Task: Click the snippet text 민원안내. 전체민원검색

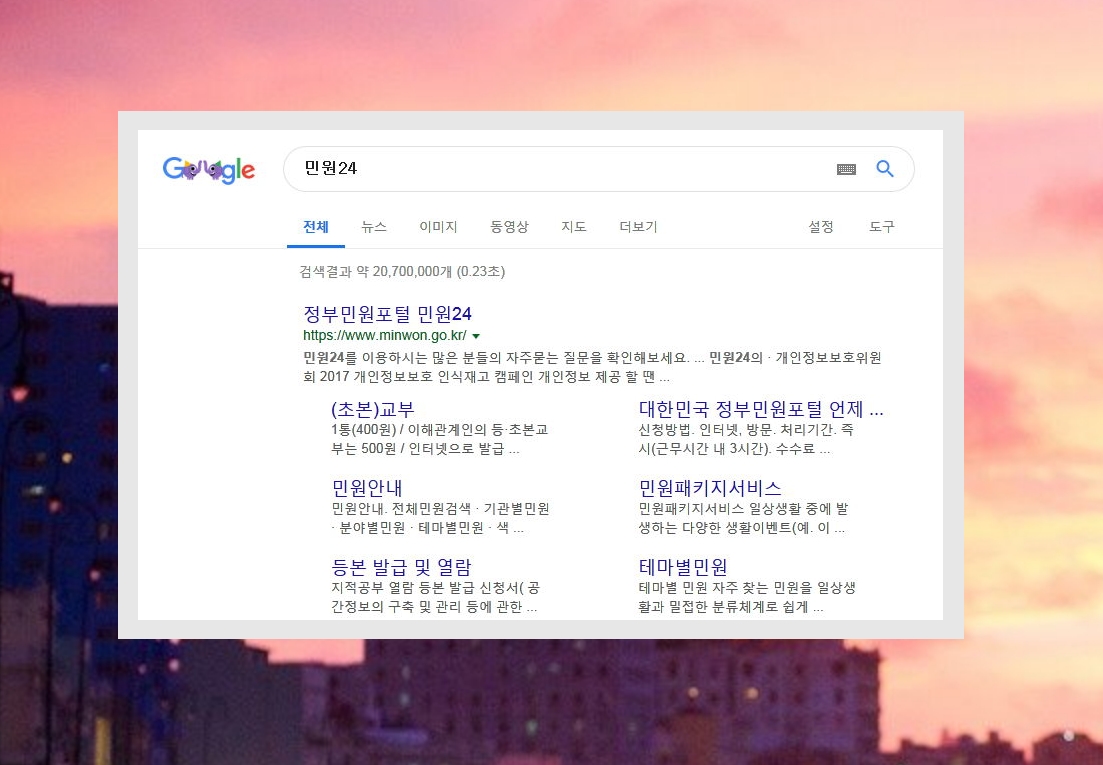Action: pyautogui.click(x=440, y=518)
